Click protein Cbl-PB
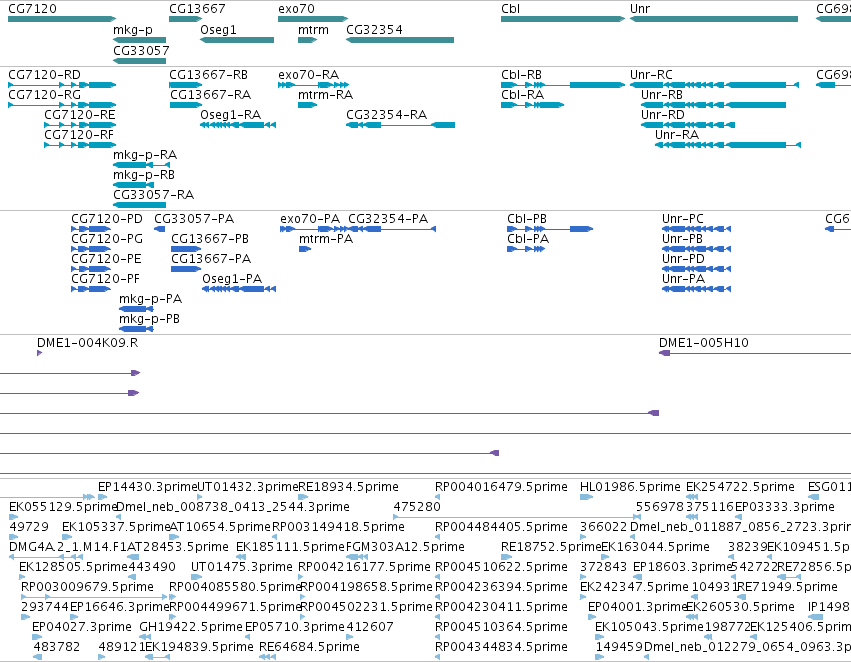 (550, 229)
